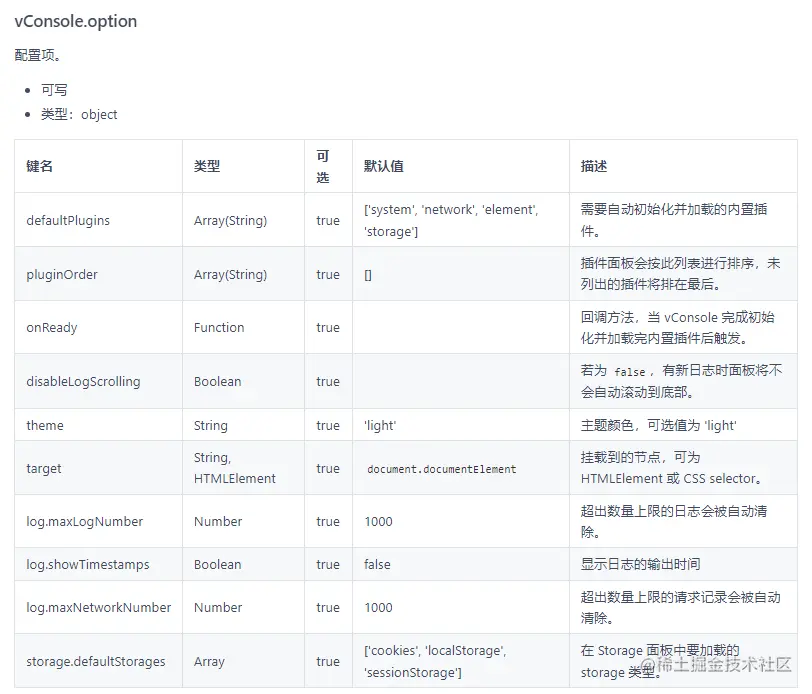Select the onReady callback description
This screenshot has width=812, height=694.
tap(677, 328)
